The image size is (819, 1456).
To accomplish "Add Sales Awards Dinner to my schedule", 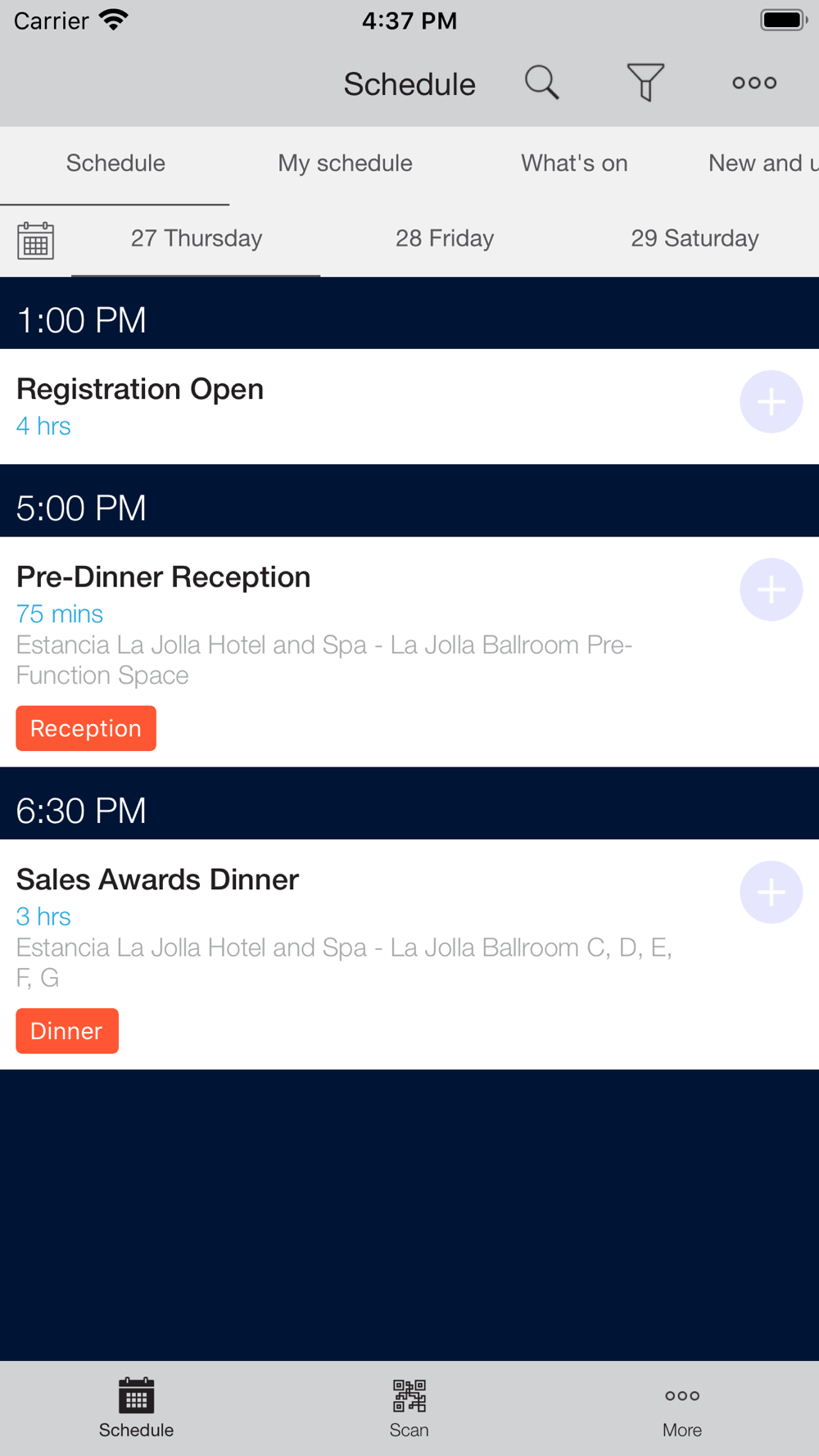I will pyautogui.click(x=771, y=893).
